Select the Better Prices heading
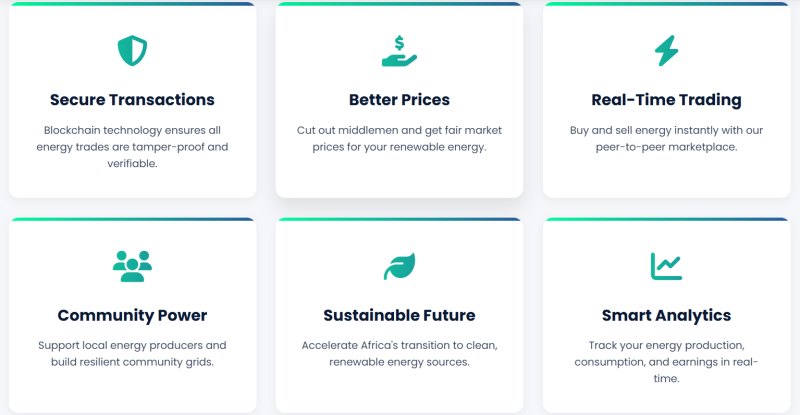 point(399,100)
